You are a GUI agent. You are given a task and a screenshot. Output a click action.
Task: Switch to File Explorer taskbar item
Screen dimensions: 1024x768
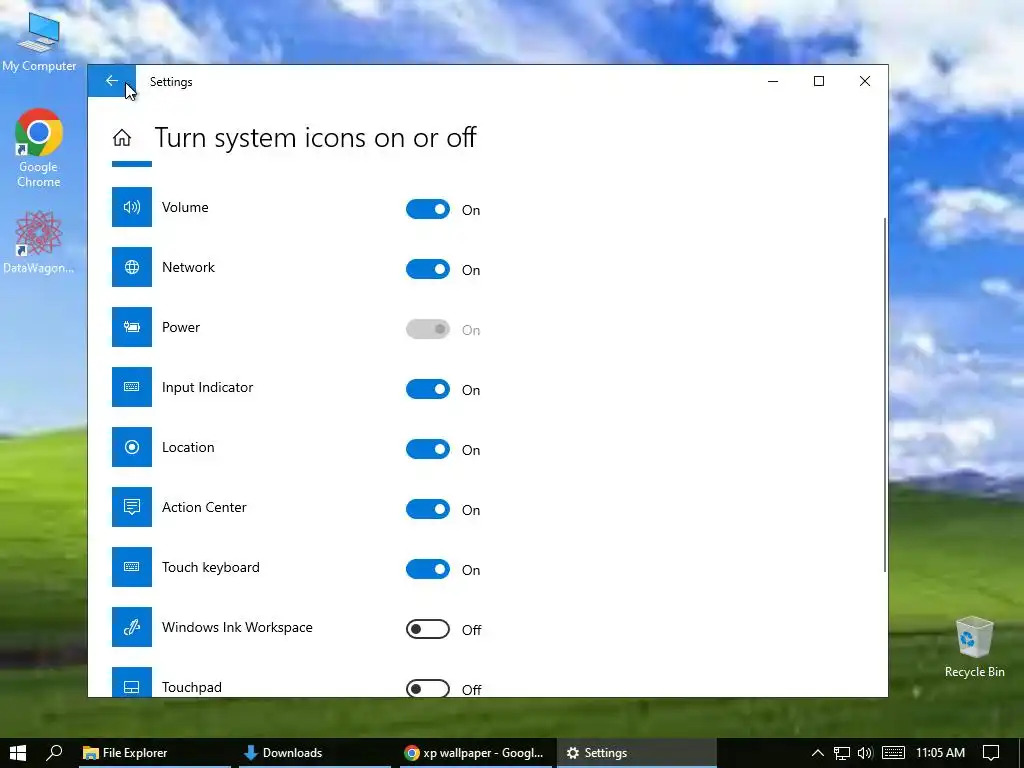155,753
